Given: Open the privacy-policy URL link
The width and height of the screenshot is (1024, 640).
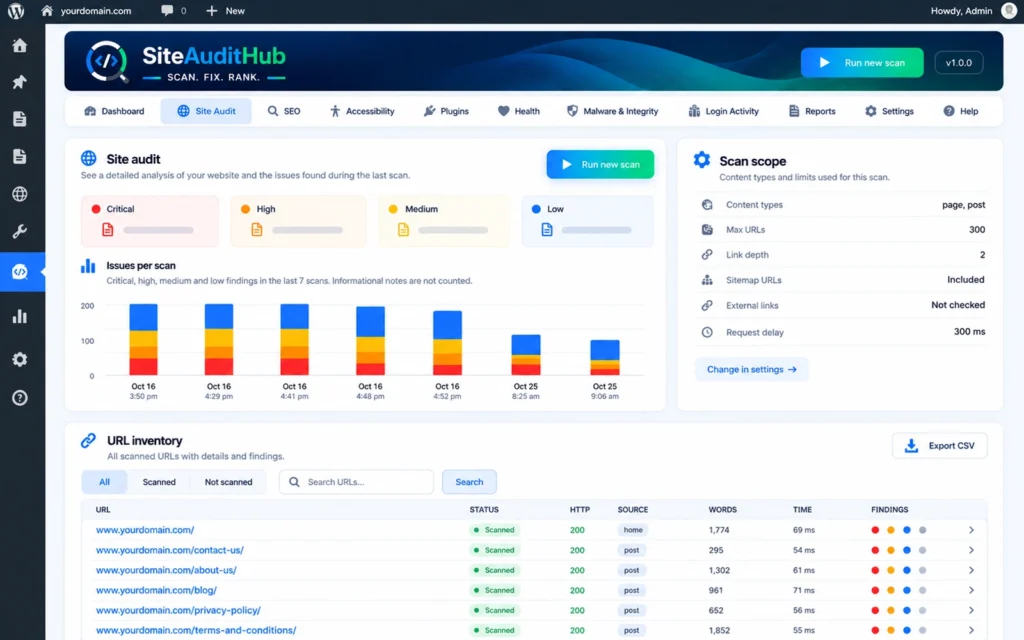Looking at the screenshot, I should [x=178, y=611].
